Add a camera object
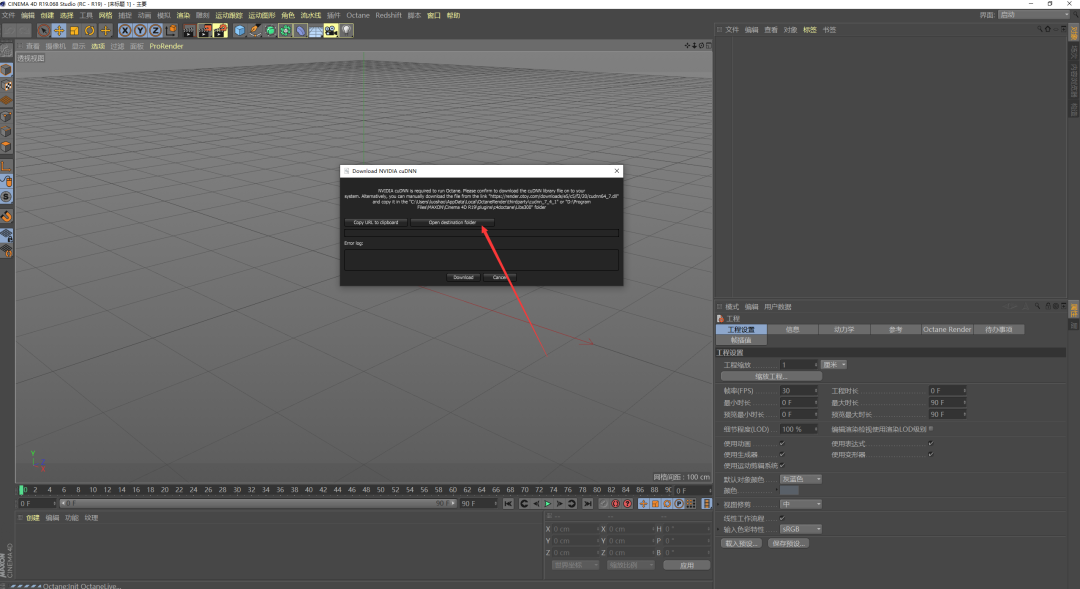Viewport: 1080px width, 589px height. [x=331, y=30]
